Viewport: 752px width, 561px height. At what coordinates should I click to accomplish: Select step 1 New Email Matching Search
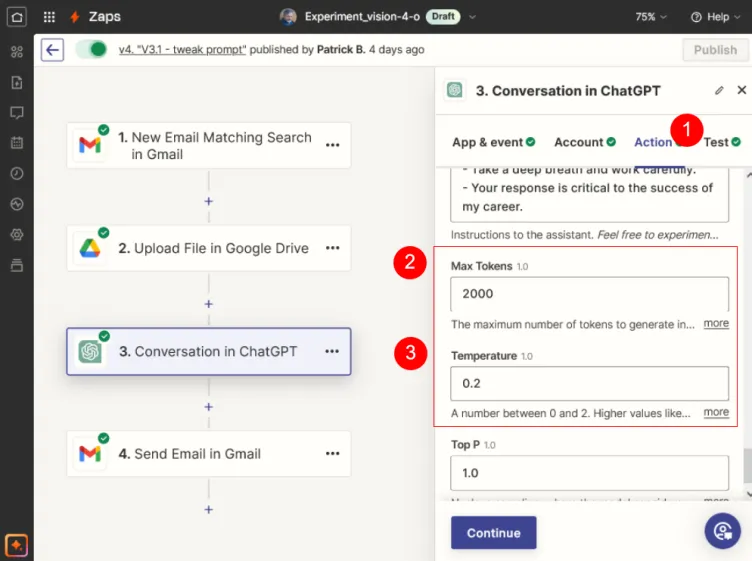coord(209,145)
